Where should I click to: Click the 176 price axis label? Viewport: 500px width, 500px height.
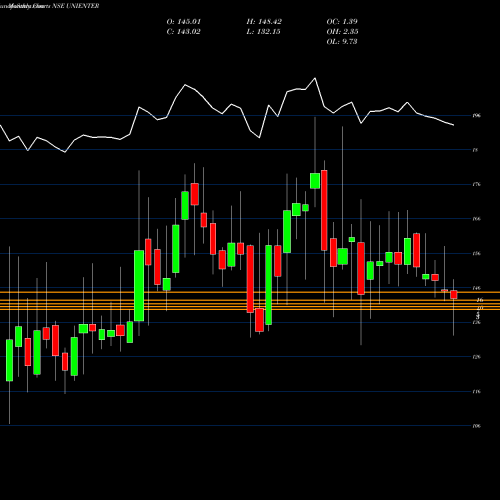477,184
